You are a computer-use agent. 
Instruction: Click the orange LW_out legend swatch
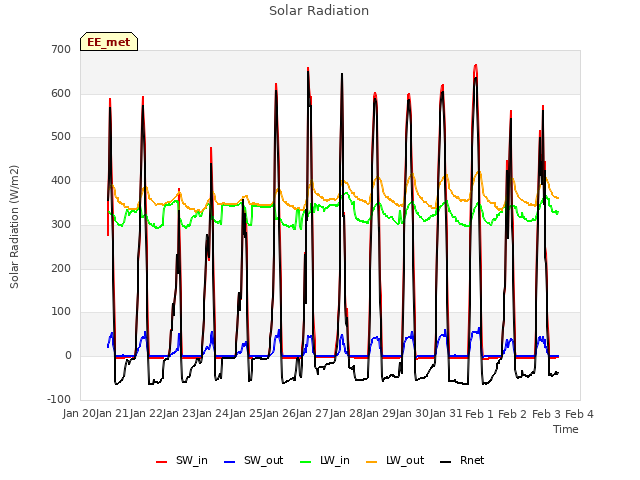point(371,462)
